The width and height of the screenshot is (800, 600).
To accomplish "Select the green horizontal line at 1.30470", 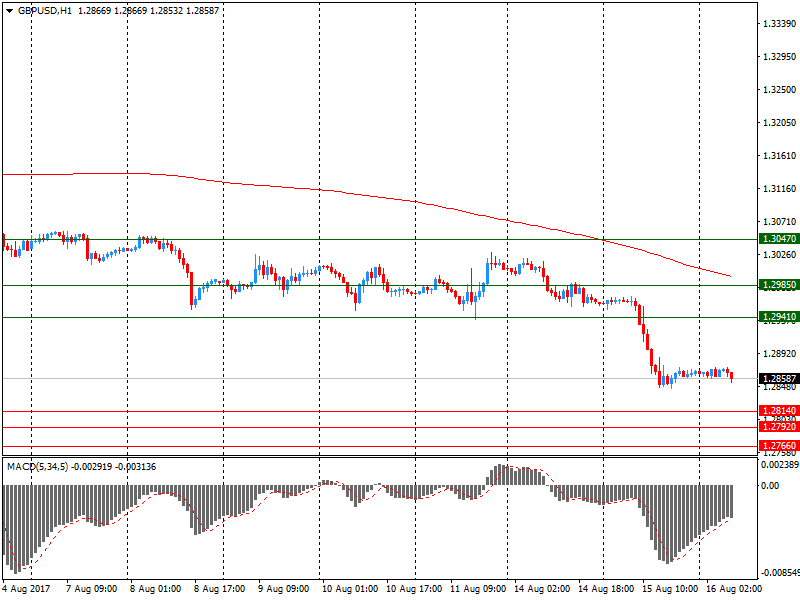I will (x=380, y=239).
